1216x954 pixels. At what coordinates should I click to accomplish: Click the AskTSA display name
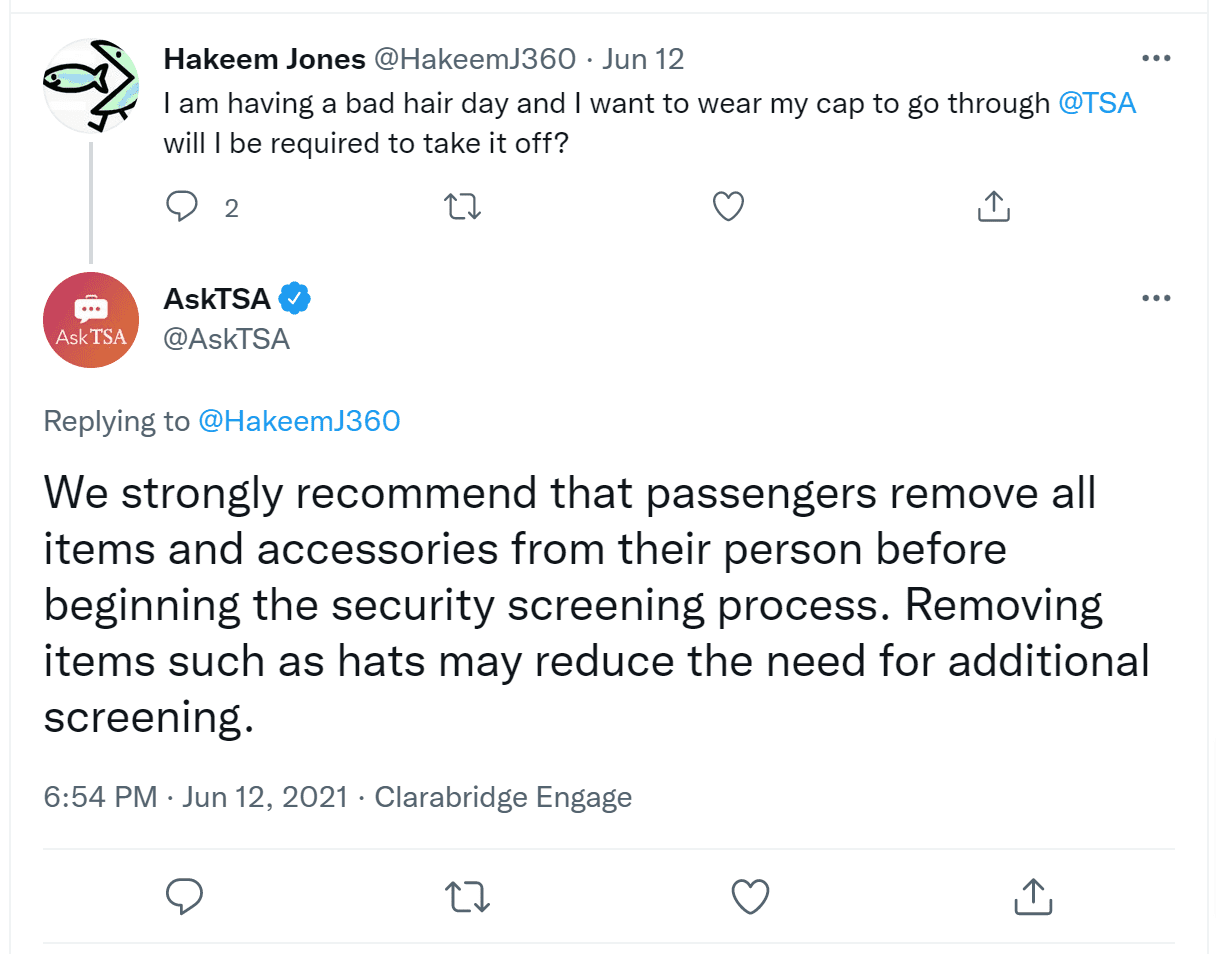(x=218, y=298)
